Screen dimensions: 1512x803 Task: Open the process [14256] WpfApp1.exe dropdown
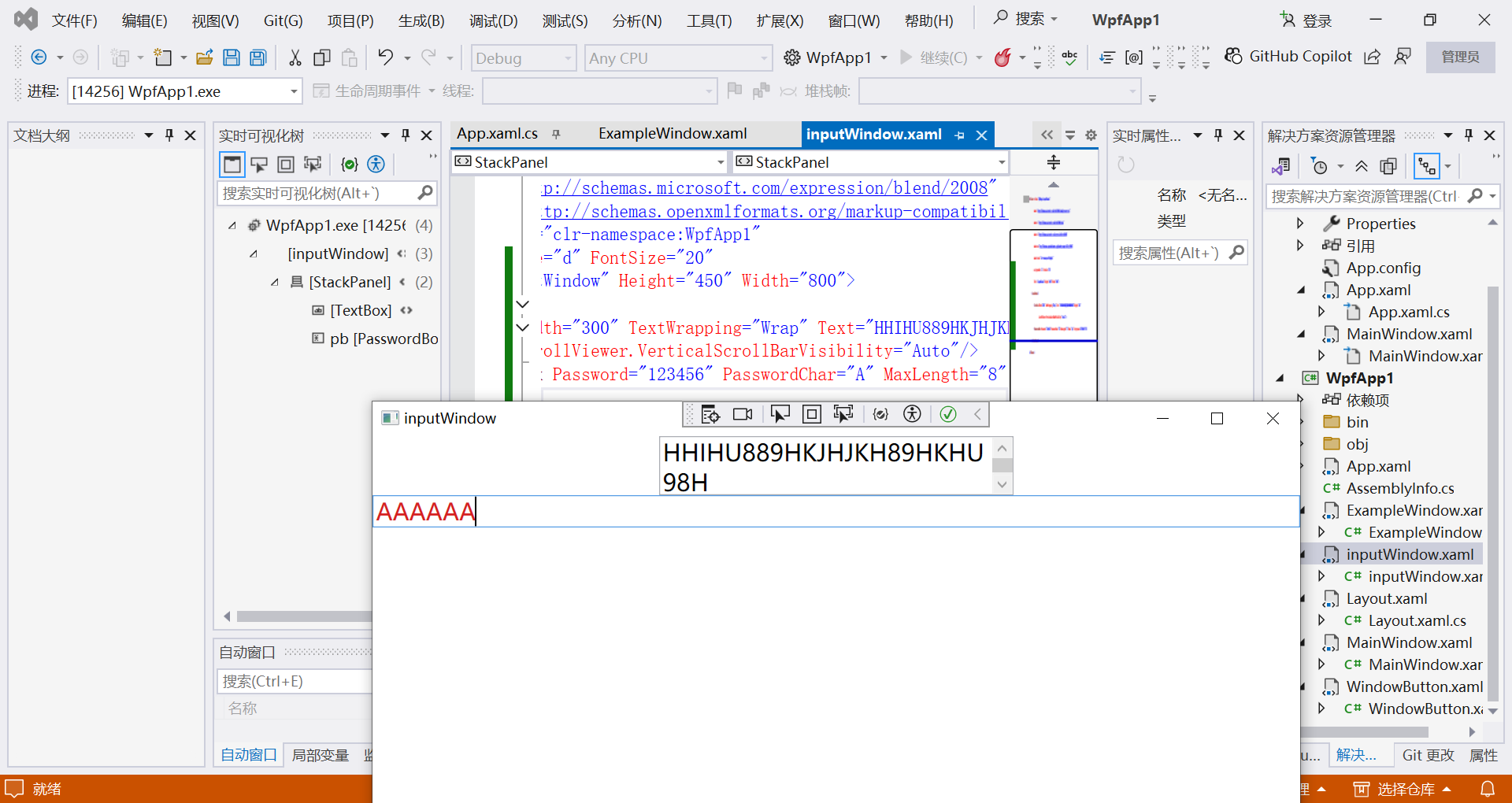click(x=185, y=91)
